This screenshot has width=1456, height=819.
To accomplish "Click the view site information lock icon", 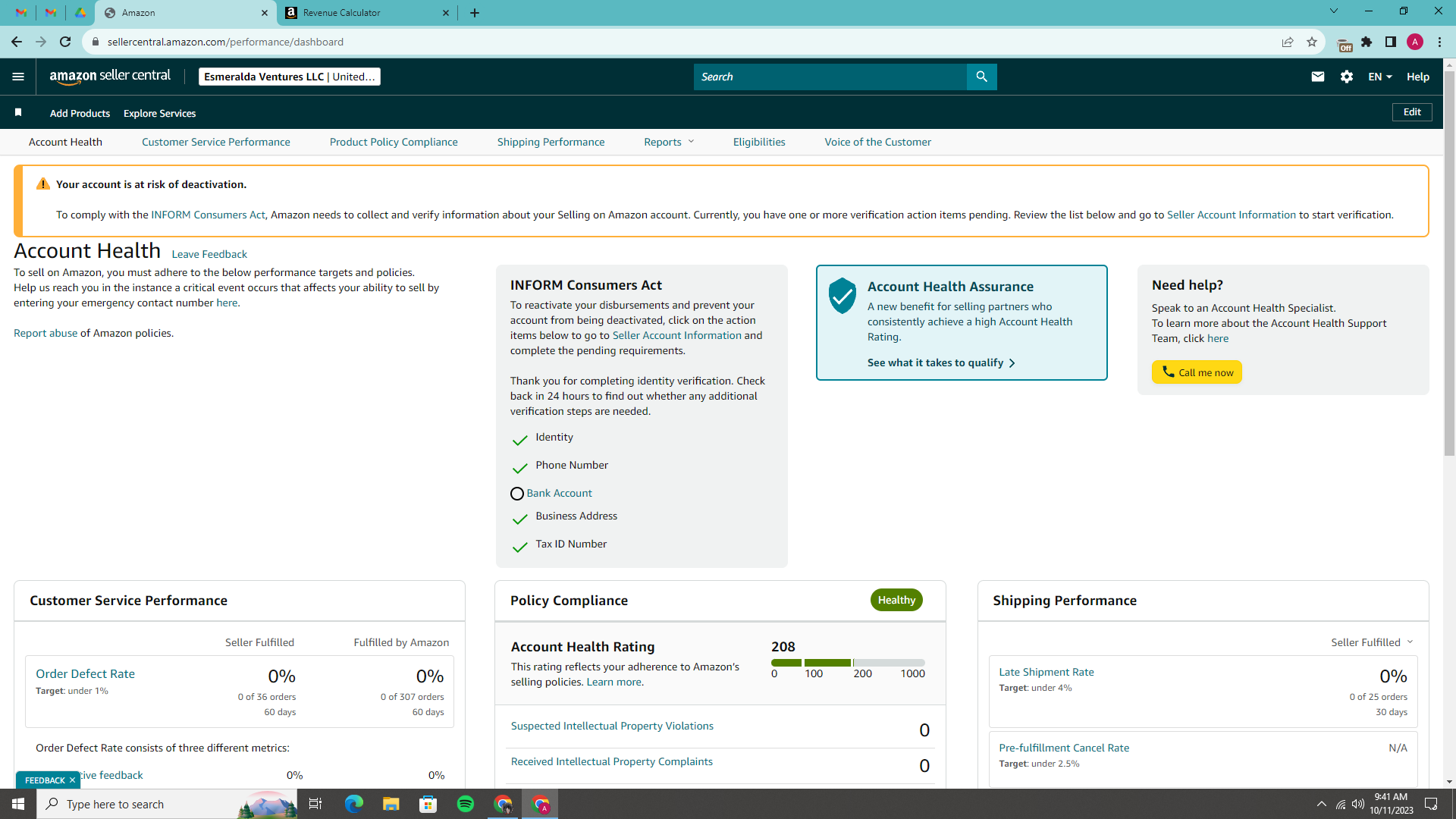I will pyautogui.click(x=95, y=42).
